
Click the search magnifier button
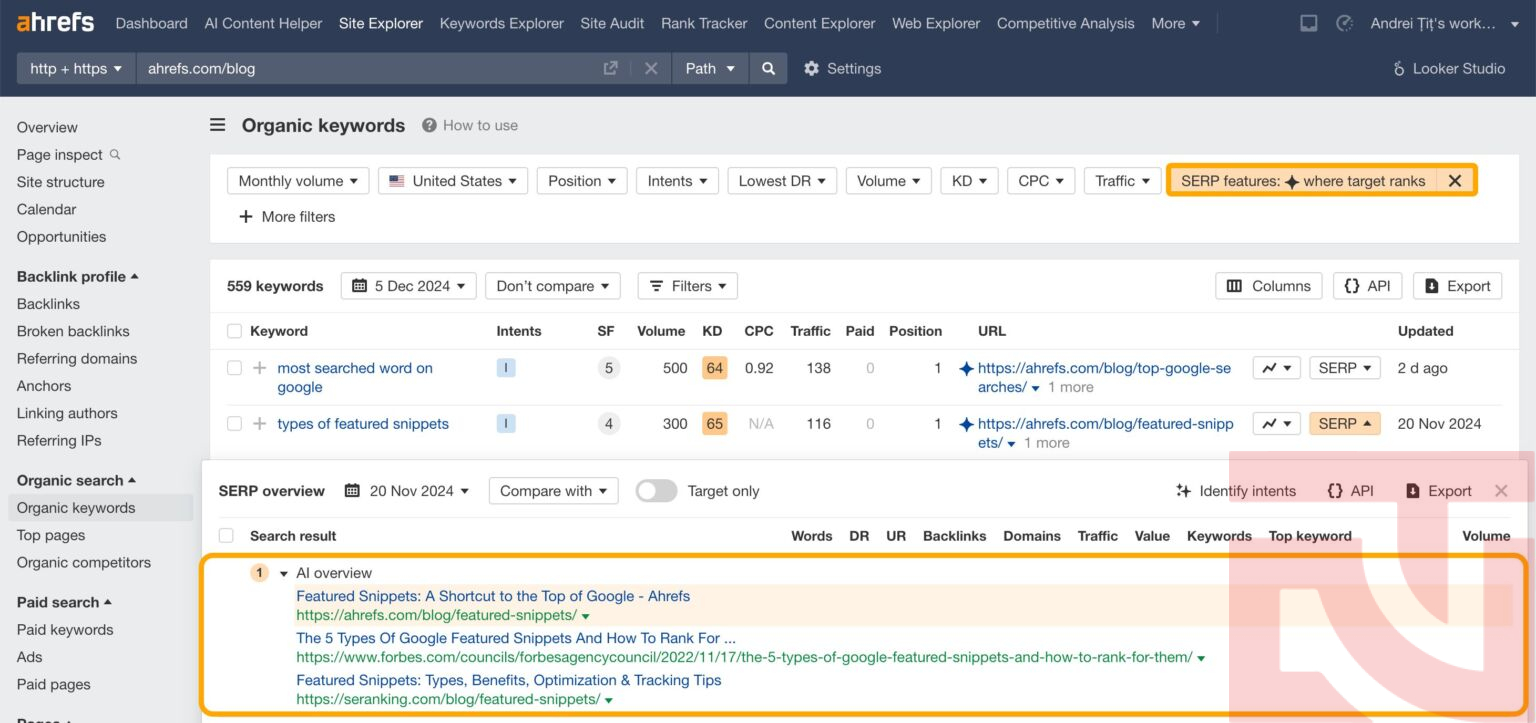click(768, 68)
